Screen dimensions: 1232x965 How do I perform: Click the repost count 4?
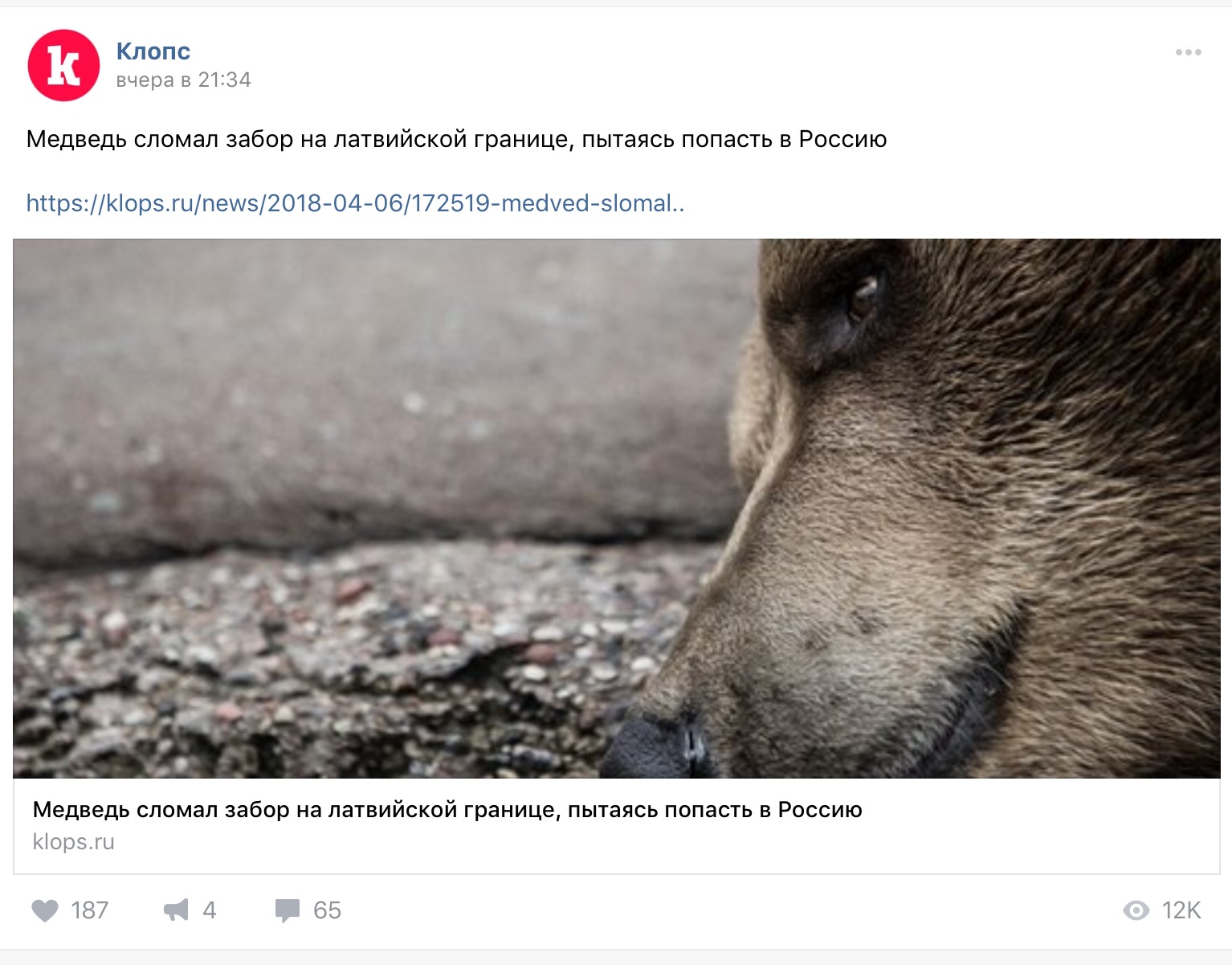(210, 910)
